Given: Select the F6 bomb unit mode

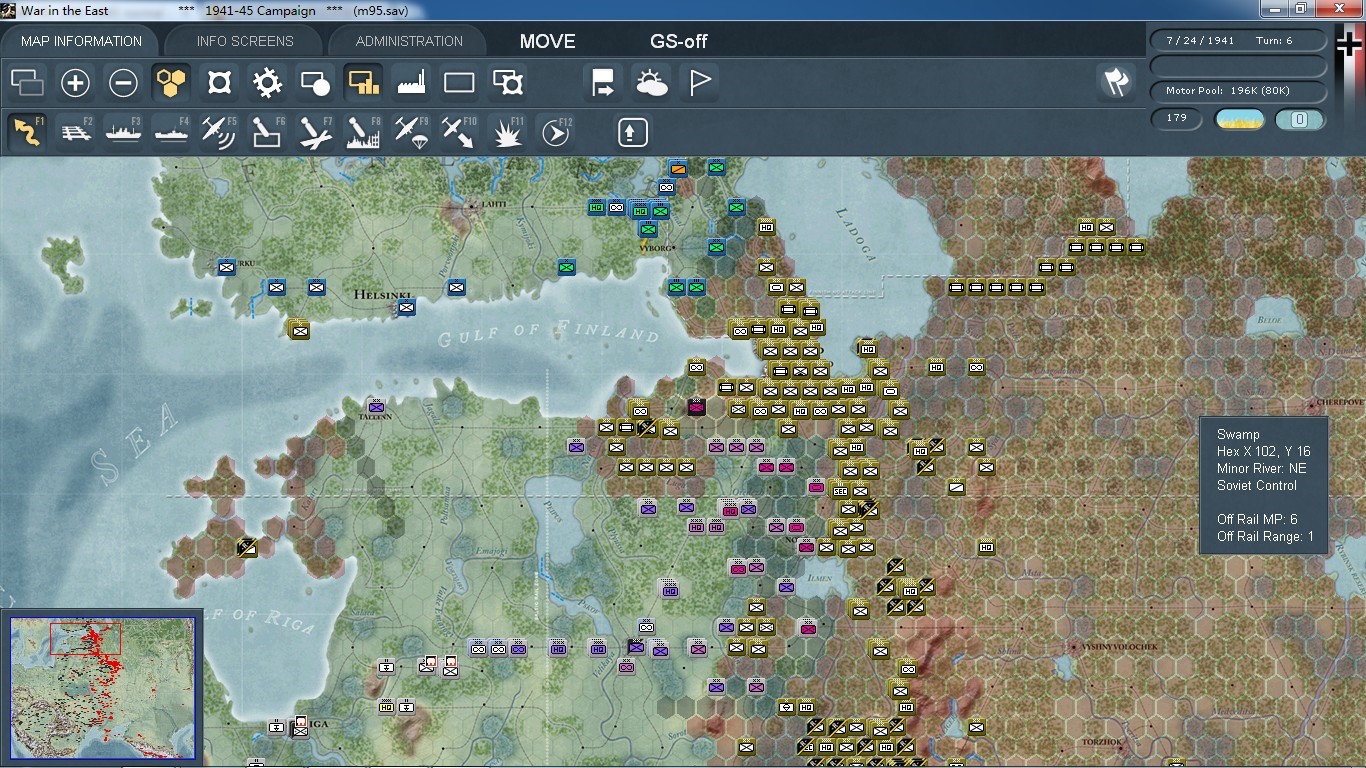Looking at the screenshot, I should tap(267, 132).
